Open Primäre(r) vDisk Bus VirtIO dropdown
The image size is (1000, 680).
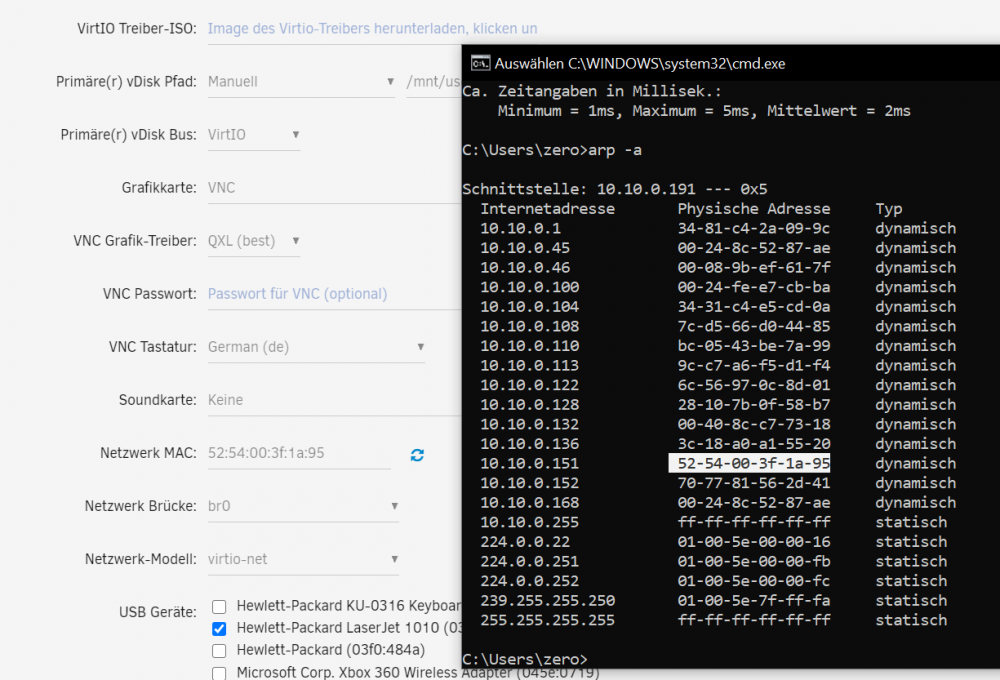point(254,135)
